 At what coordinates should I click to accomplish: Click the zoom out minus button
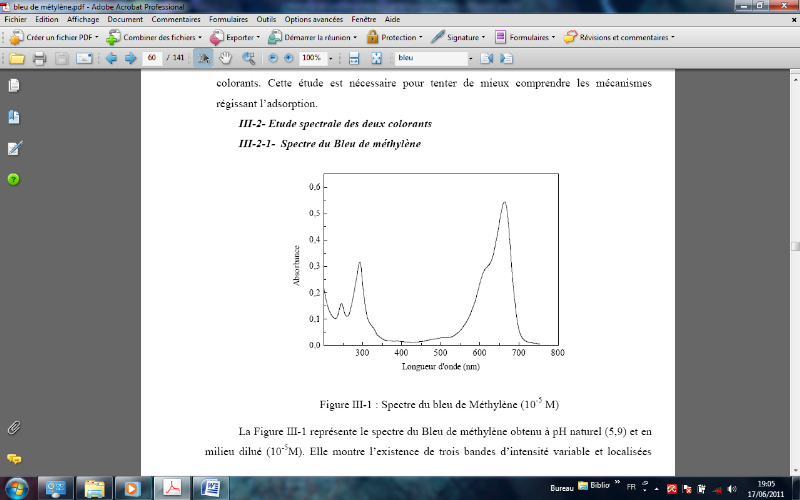point(273,58)
